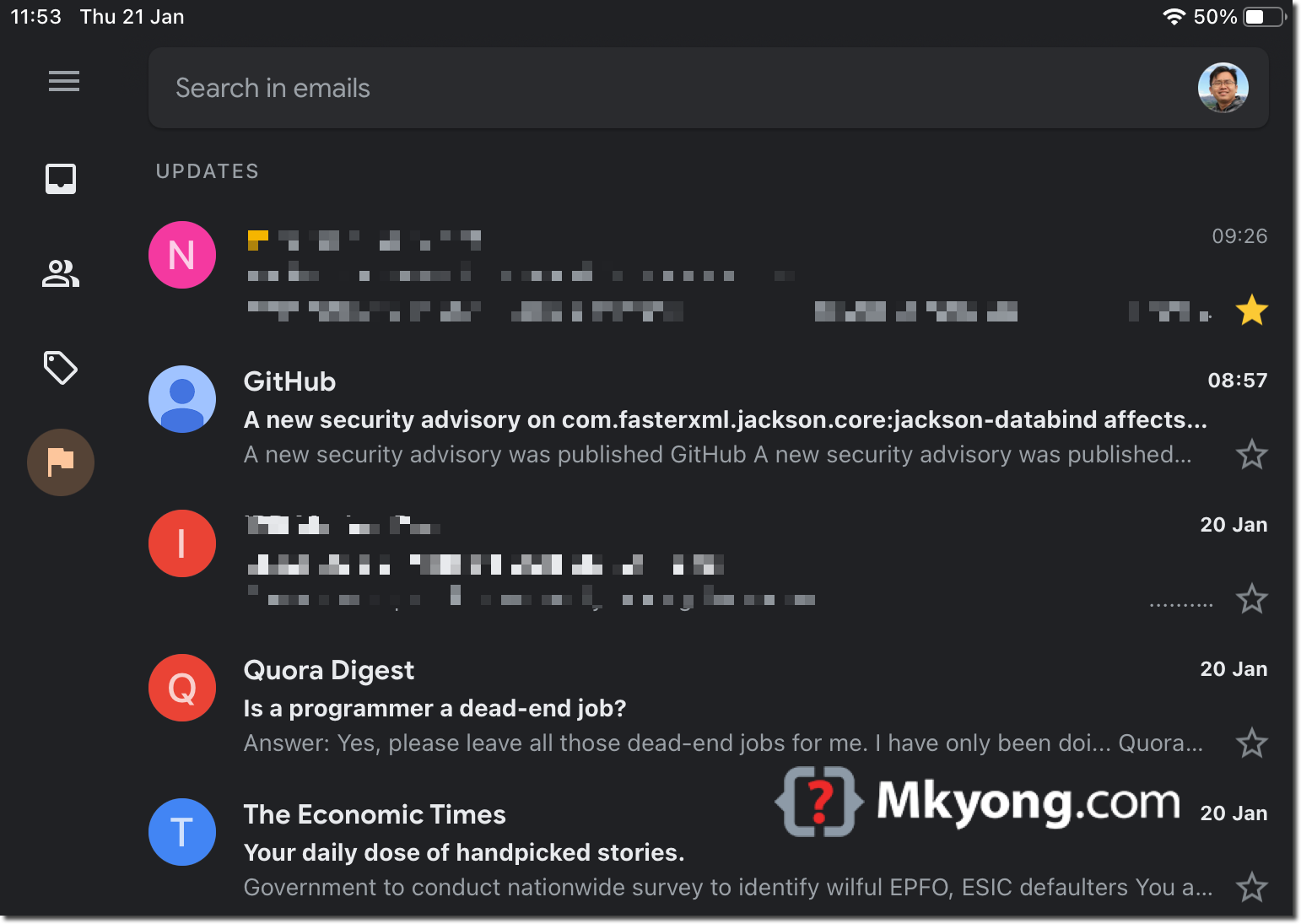Click the UPDATES section header

coord(208,171)
